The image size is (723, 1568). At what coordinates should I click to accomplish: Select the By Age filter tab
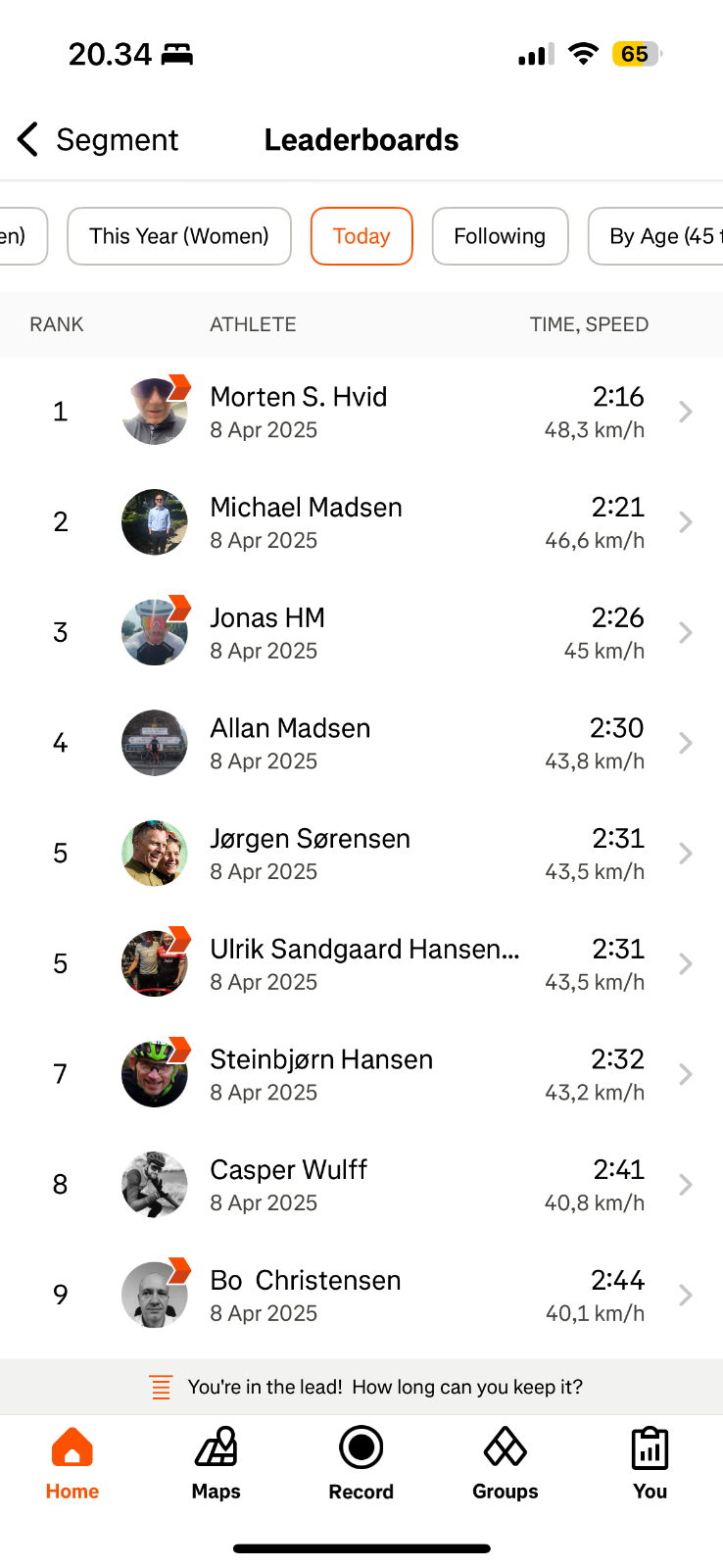pyautogui.click(x=656, y=236)
